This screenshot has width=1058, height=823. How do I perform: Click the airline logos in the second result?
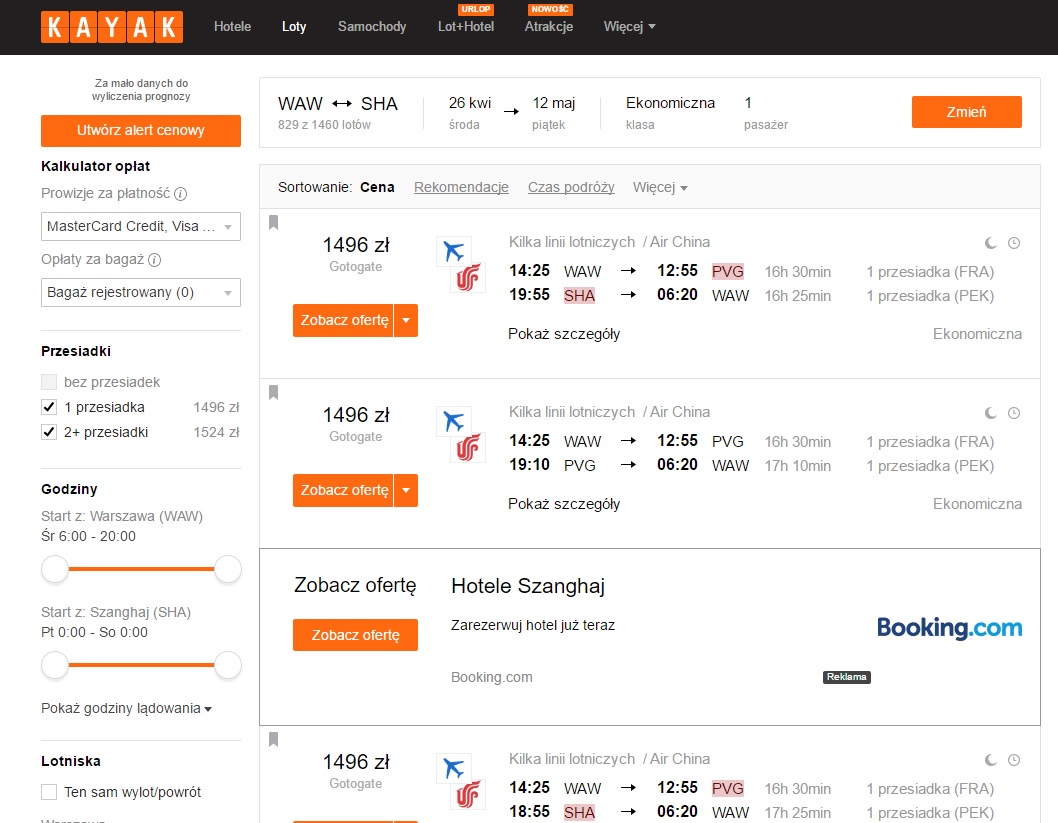point(461,434)
